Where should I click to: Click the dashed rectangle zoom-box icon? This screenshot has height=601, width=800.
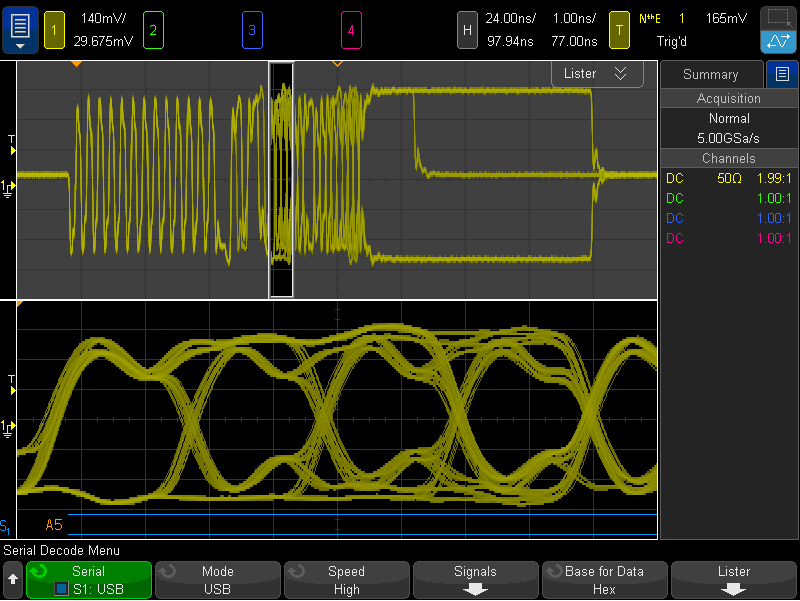tap(777, 18)
